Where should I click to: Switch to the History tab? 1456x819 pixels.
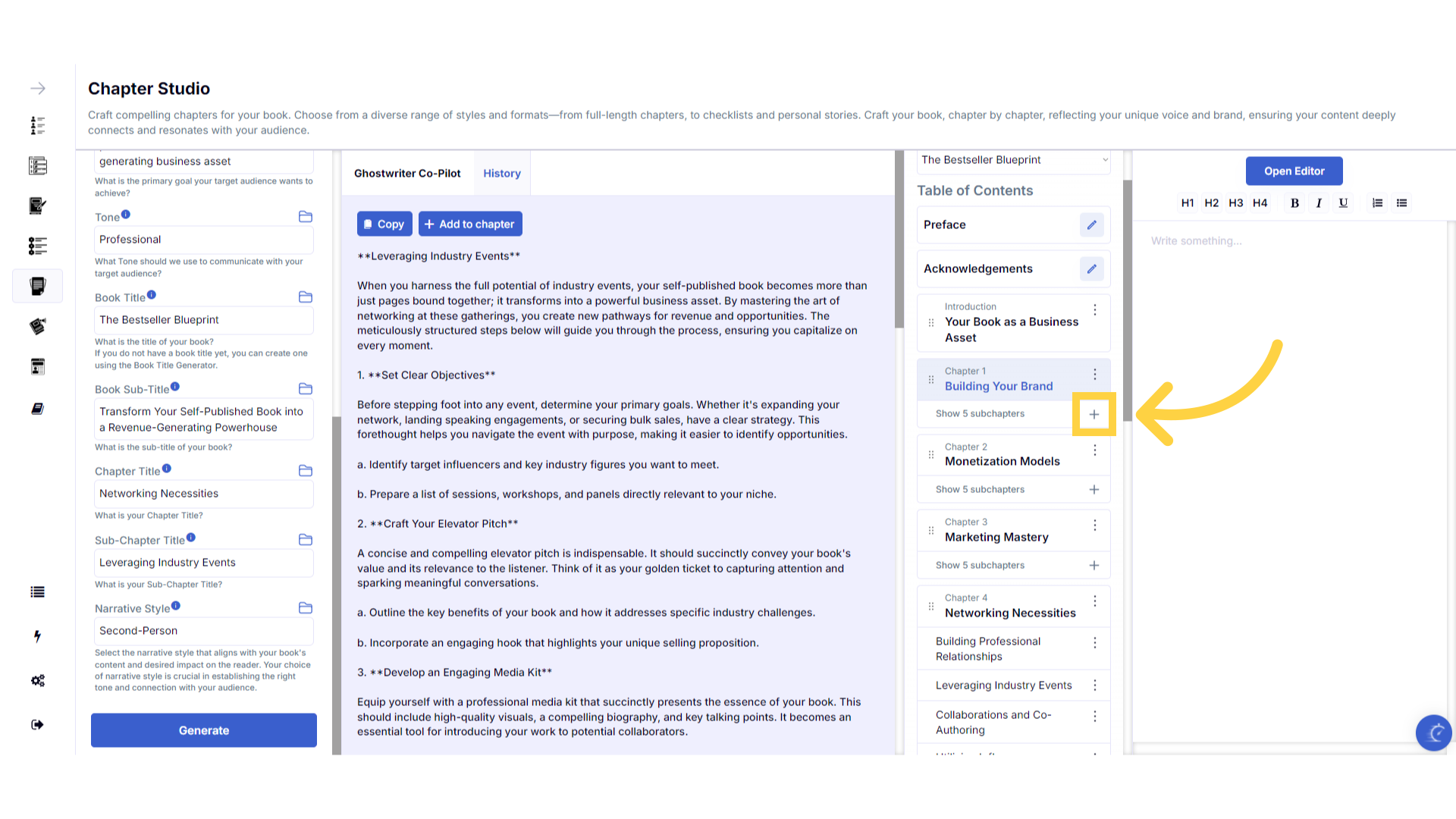point(502,174)
